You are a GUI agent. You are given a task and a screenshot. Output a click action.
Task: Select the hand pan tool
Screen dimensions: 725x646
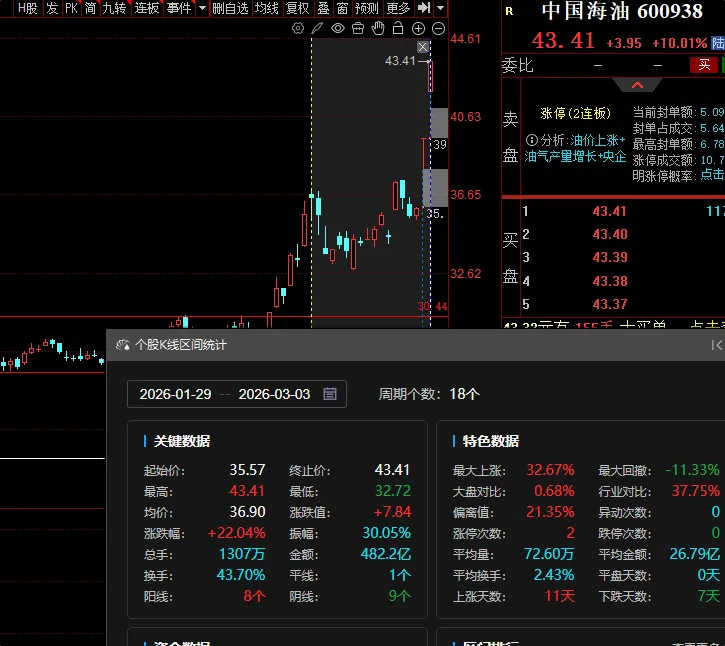(378, 28)
